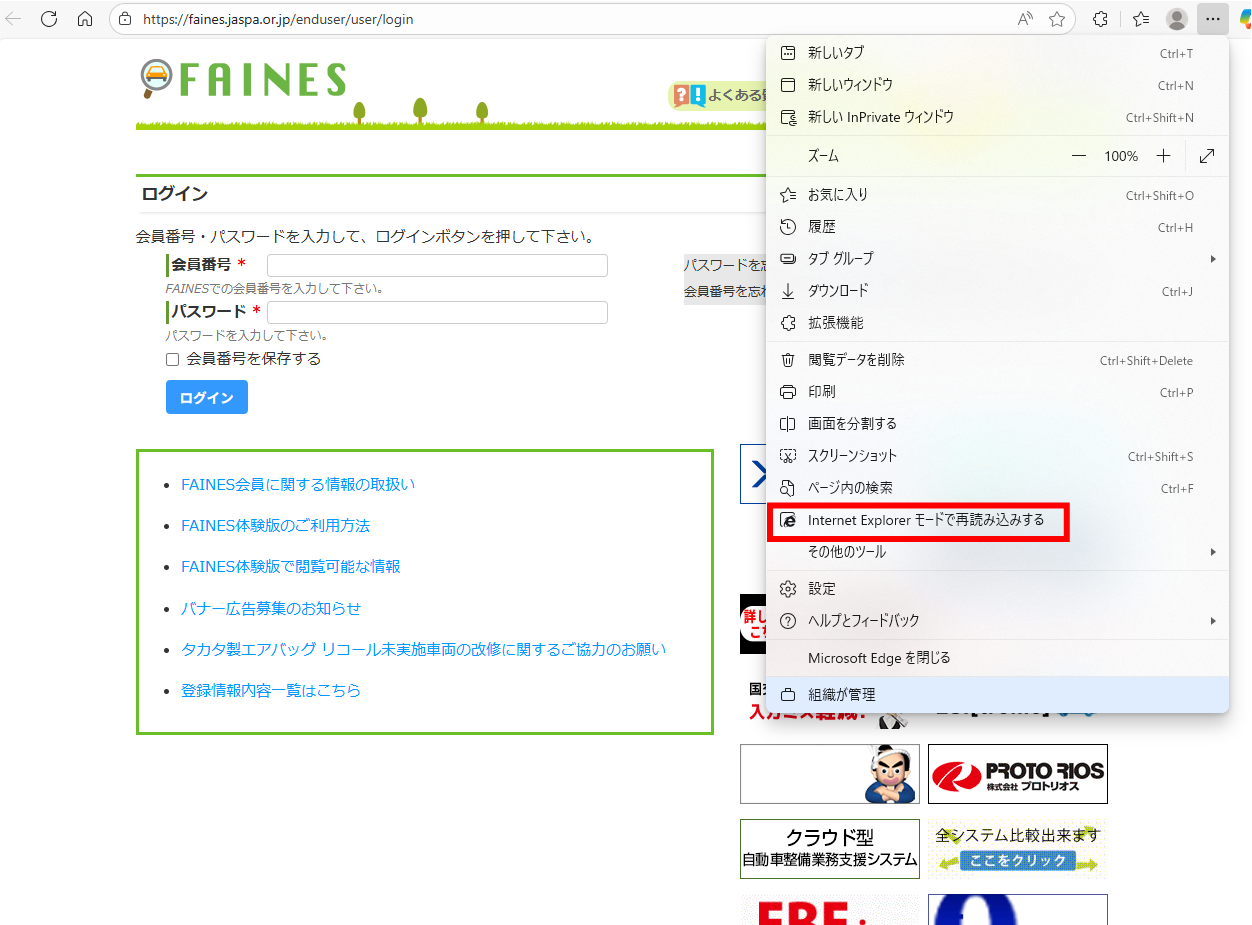Expand the その他のツール submenu

997,552
